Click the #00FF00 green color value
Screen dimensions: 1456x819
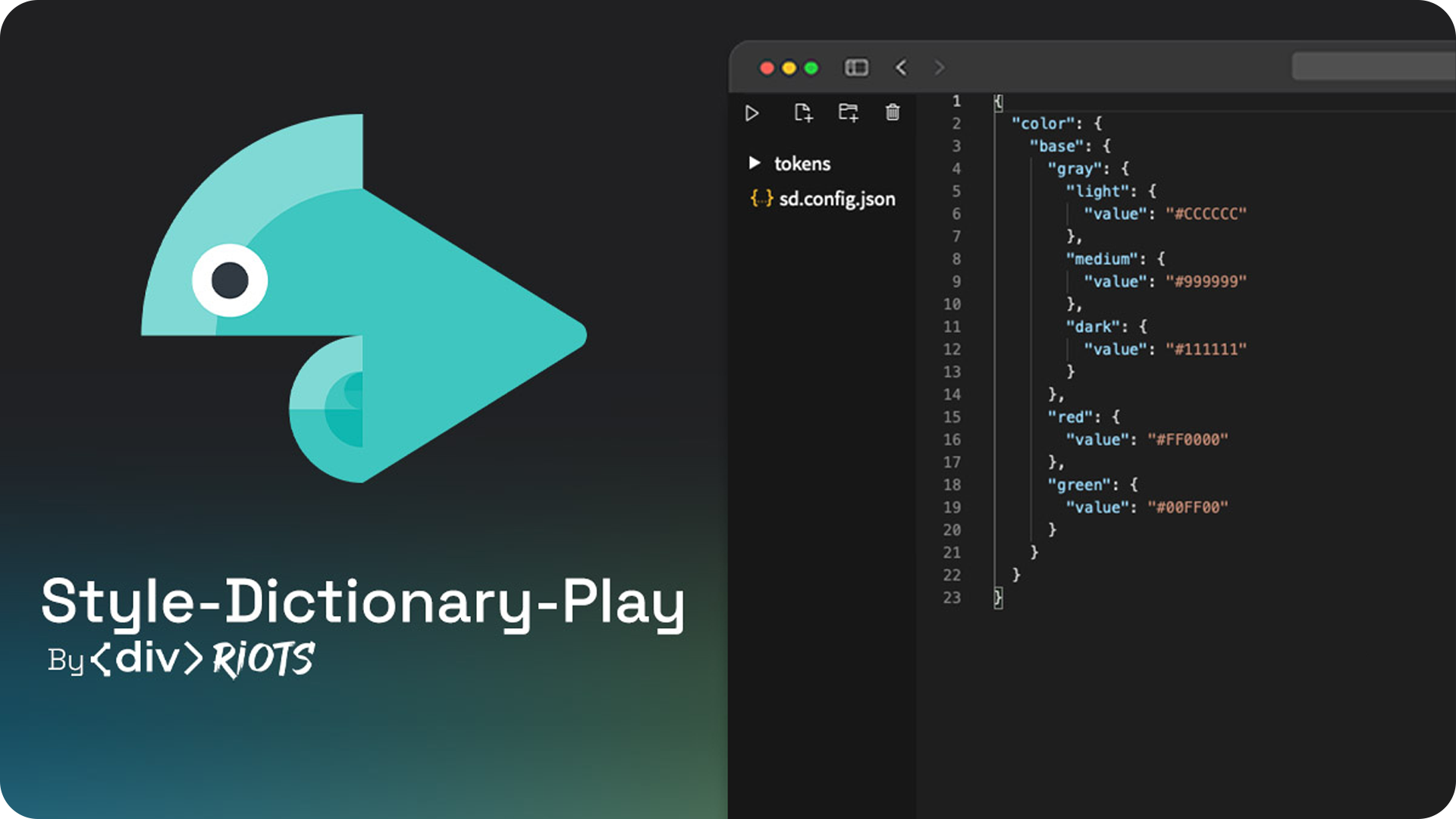[x=1189, y=507]
